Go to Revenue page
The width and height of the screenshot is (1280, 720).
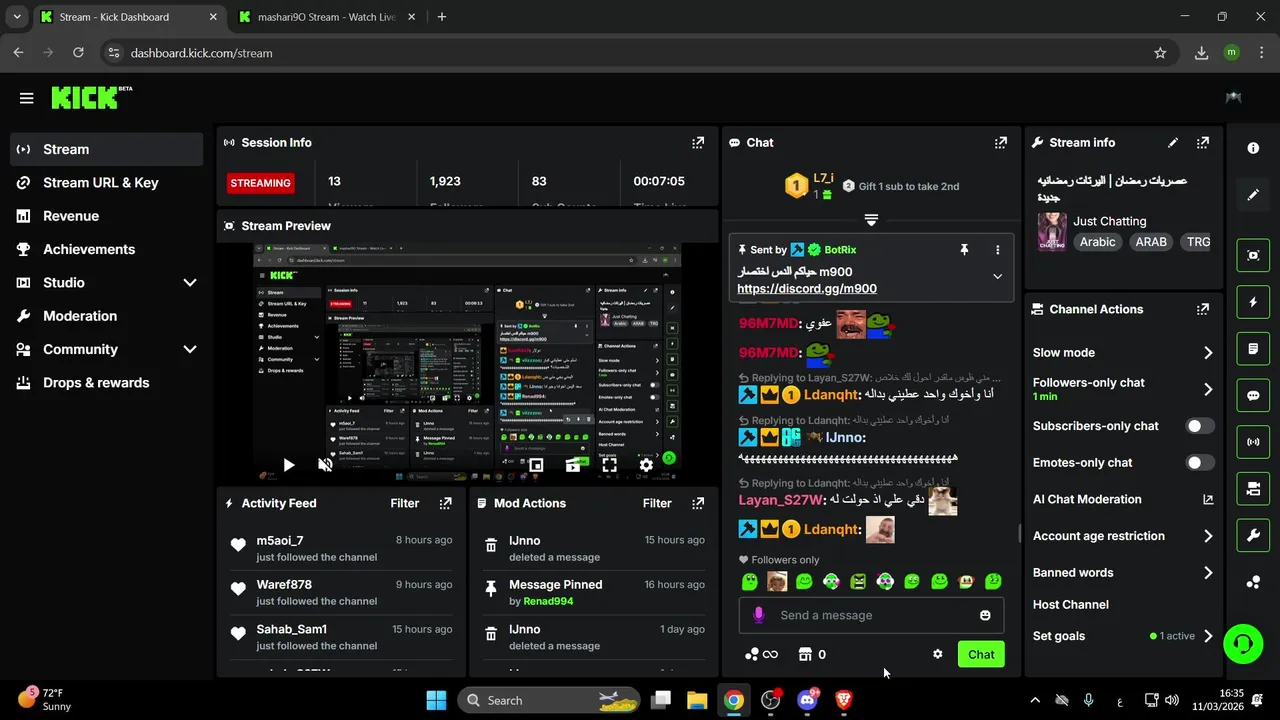tap(107, 216)
